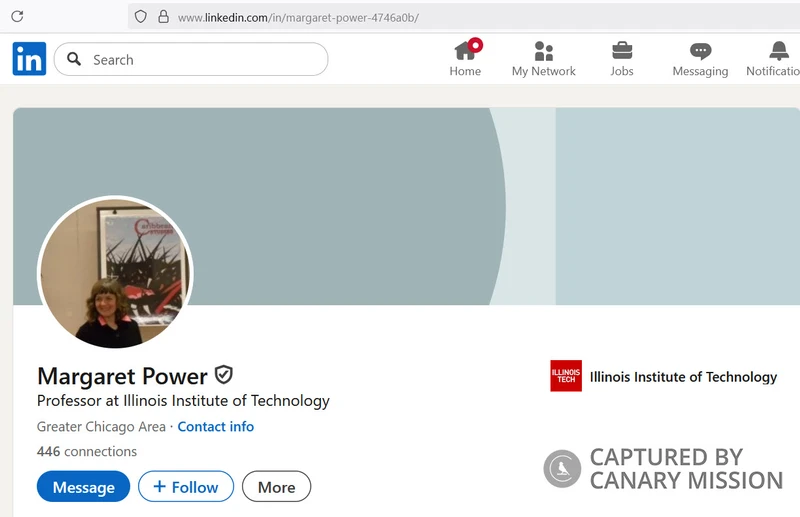Image resolution: width=800 pixels, height=517 pixels.
Task: Open the shield tracking protection icon
Action: [141, 17]
